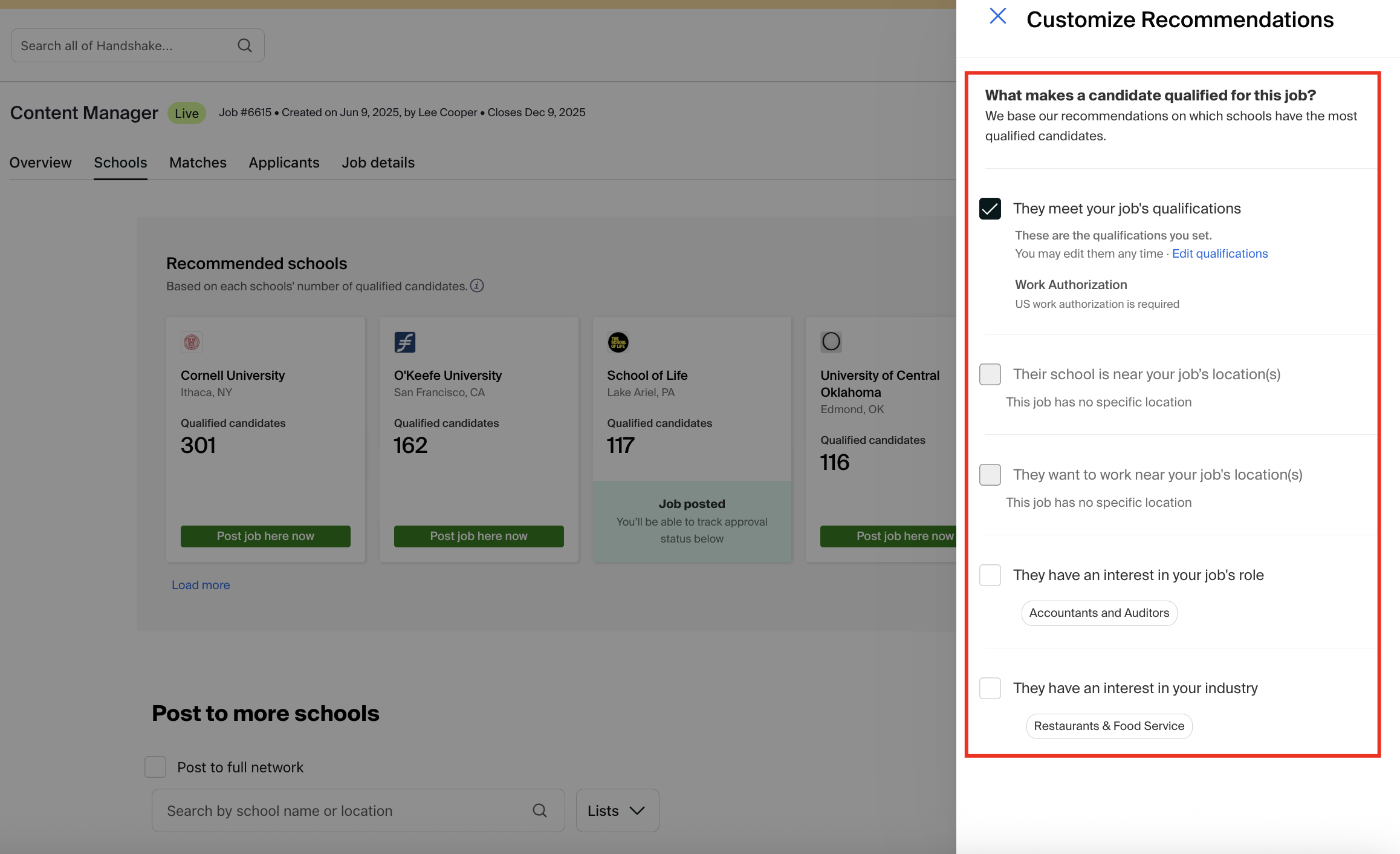1400x854 pixels.
Task: Focus the Search by school name or location field
Action: [x=358, y=810]
